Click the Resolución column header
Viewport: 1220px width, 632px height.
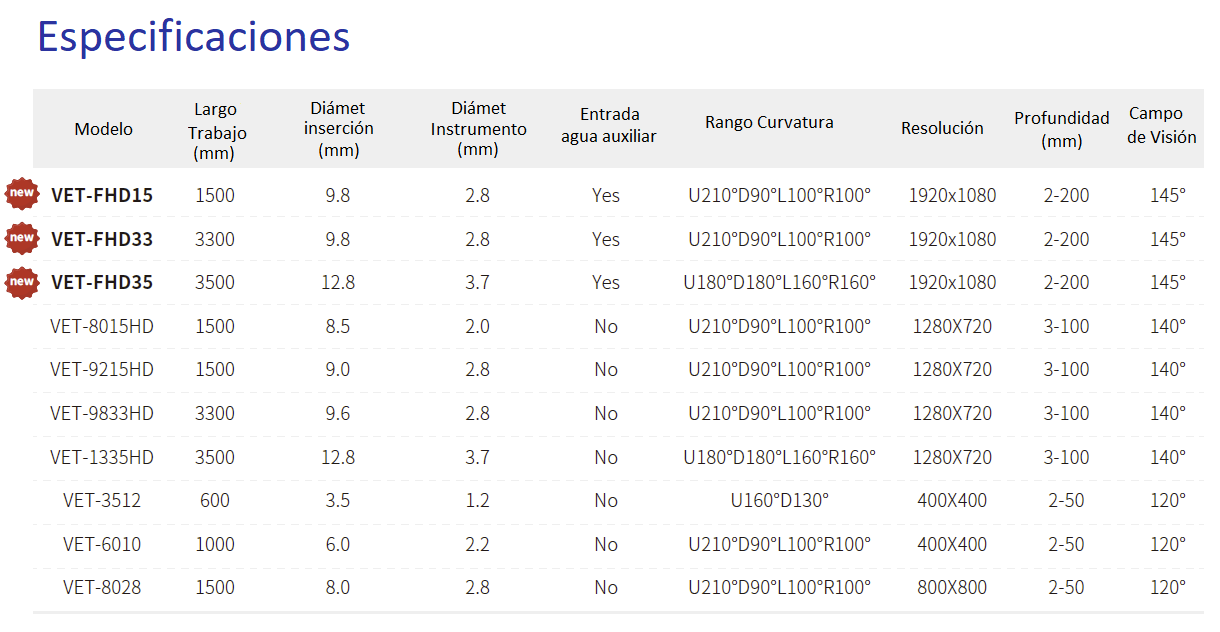pyautogui.click(x=942, y=128)
